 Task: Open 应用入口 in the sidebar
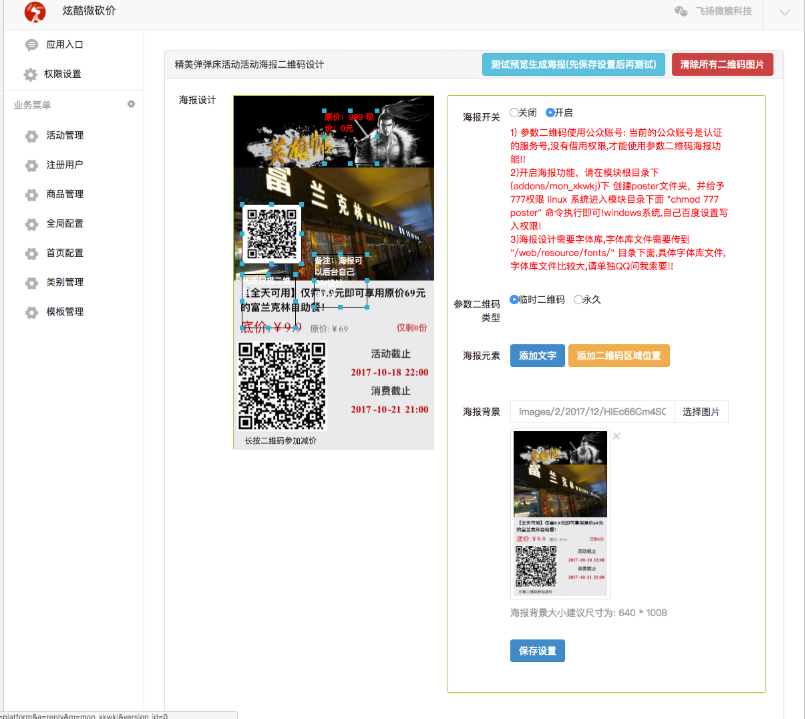(65, 45)
